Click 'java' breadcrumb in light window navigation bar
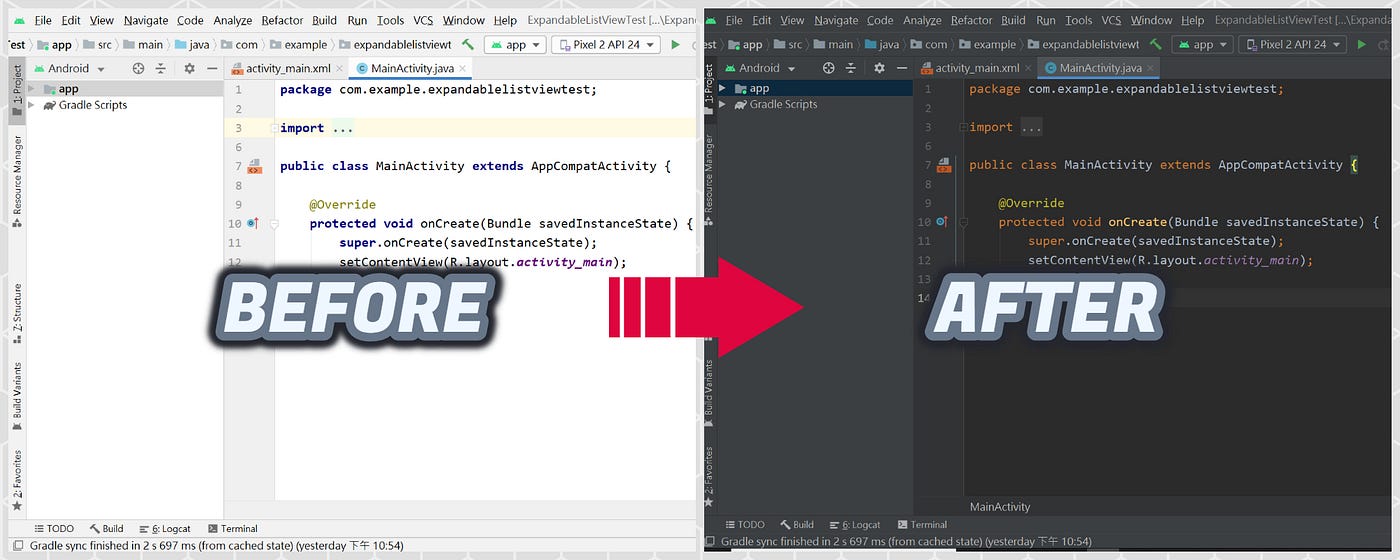Image resolution: width=1400 pixels, height=560 pixels. (191, 44)
